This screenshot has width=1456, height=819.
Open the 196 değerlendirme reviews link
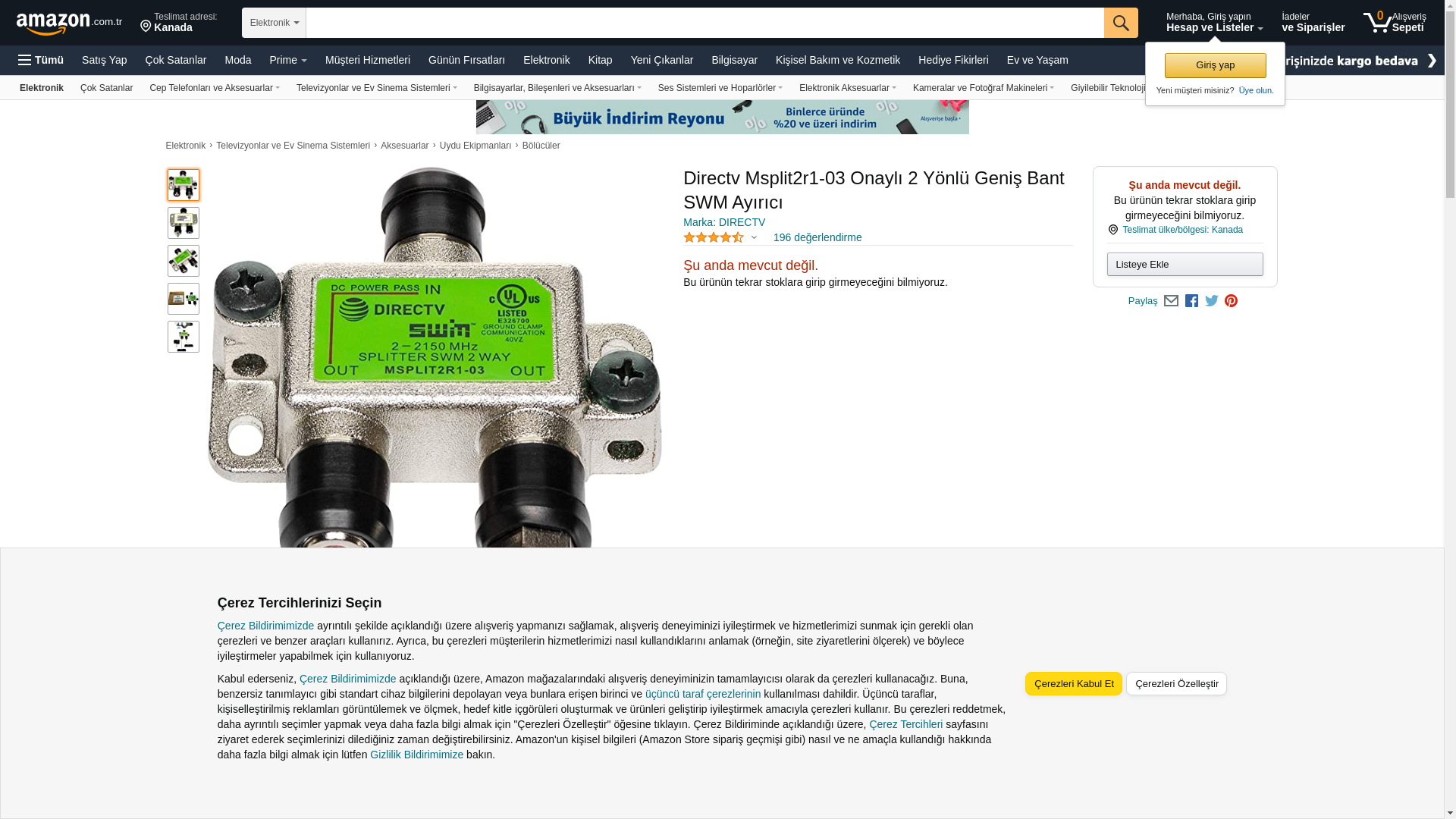click(817, 237)
